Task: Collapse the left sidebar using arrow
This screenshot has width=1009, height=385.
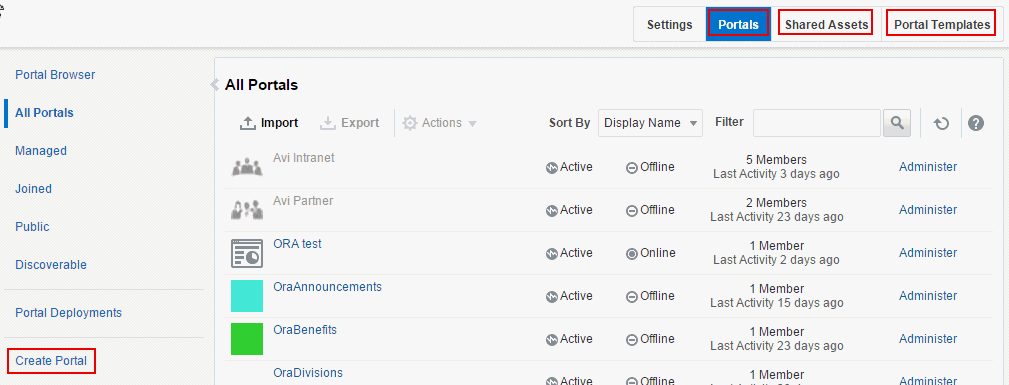Action: 215,85
